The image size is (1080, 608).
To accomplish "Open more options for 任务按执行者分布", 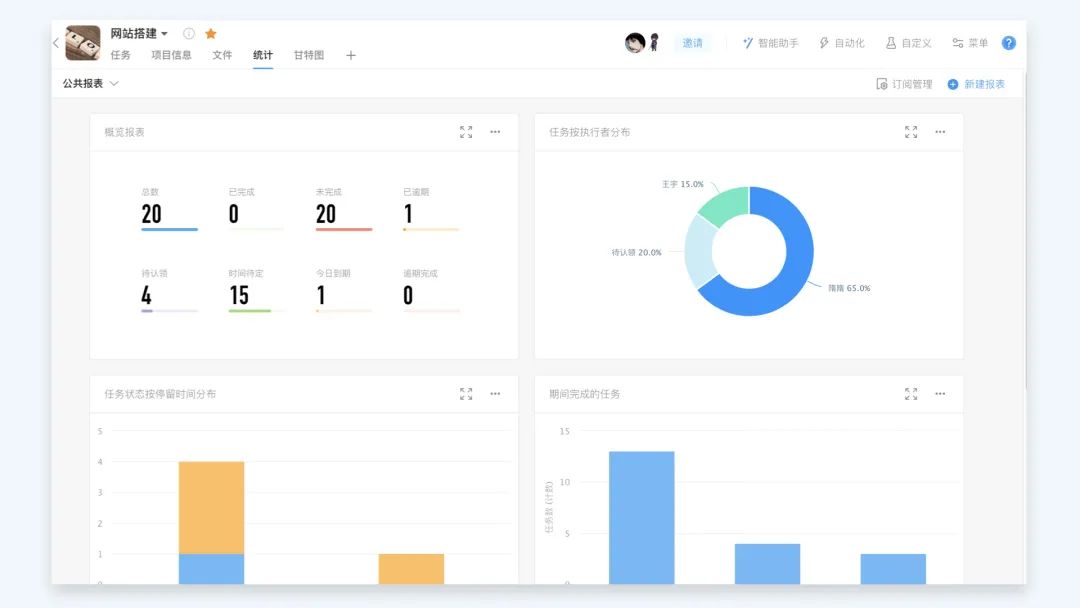I will [940, 132].
